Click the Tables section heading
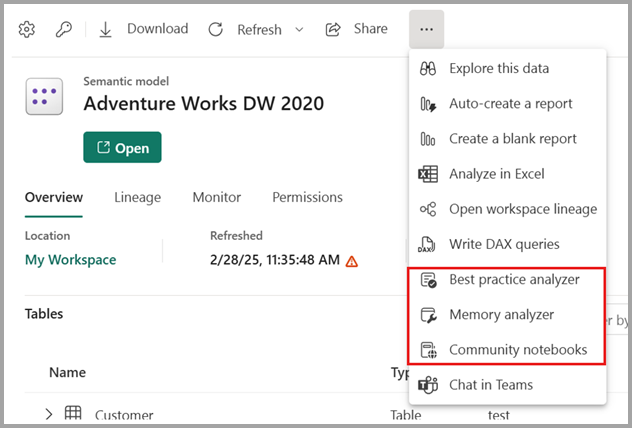Image resolution: width=632 pixels, height=428 pixels. [44, 314]
